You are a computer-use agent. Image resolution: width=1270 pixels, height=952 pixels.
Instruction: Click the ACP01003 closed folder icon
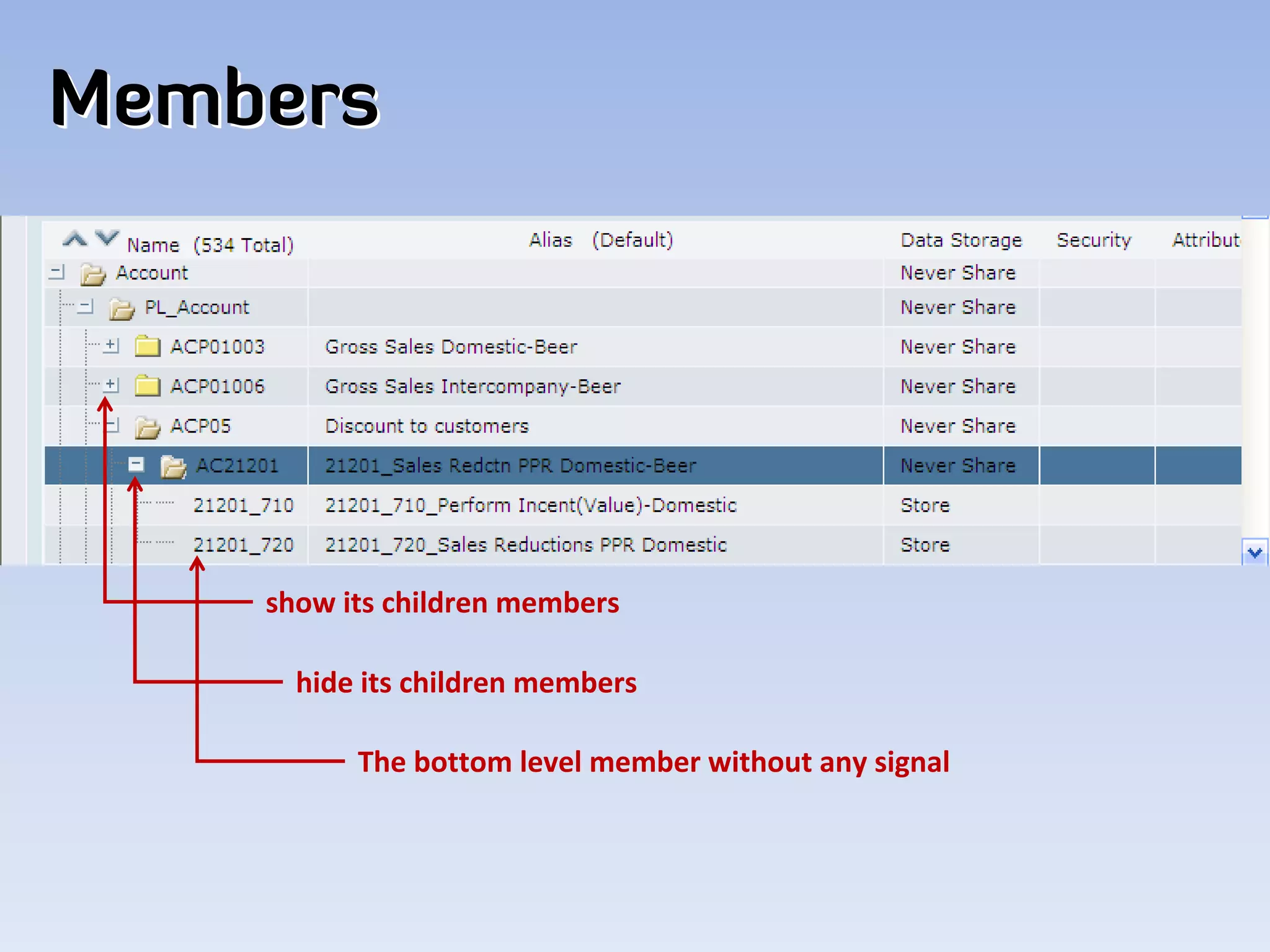[148, 346]
